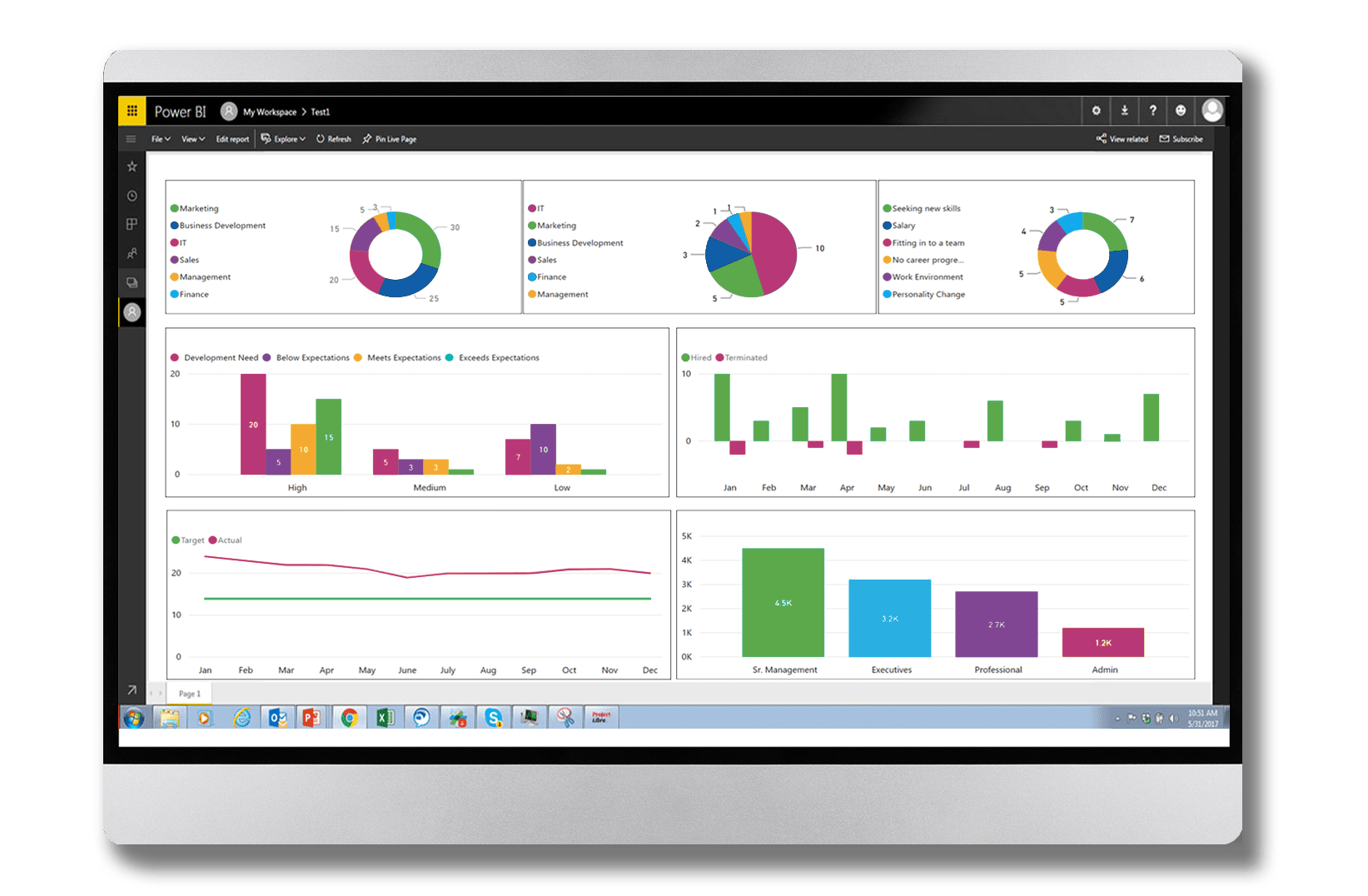Click the Refresh button
The image size is (1368, 896).
coord(334,139)
